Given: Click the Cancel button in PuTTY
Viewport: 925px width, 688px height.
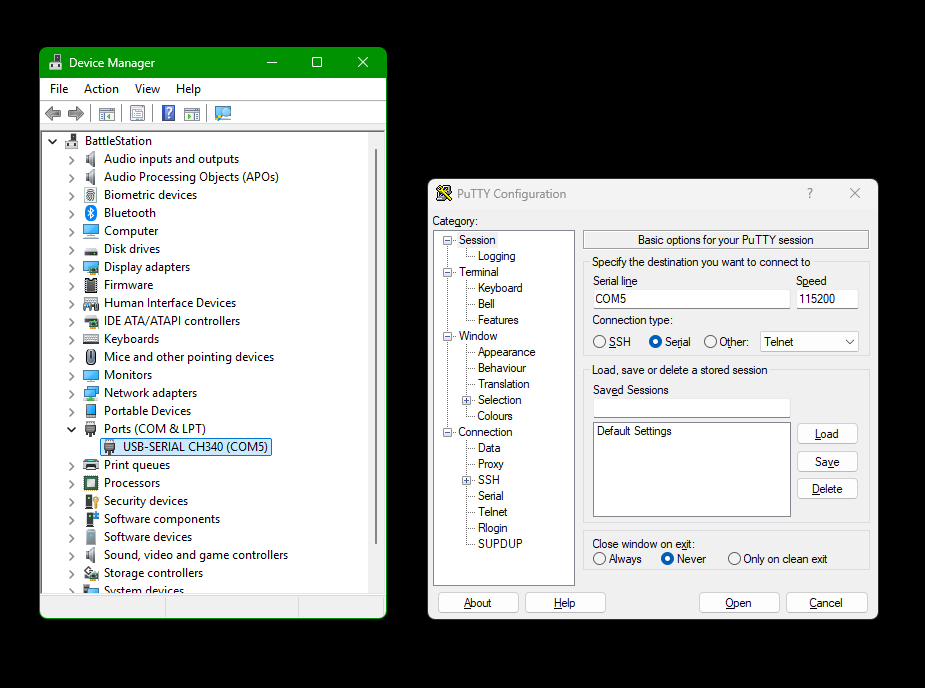Looking at the screenshot, I should point(826,603).
